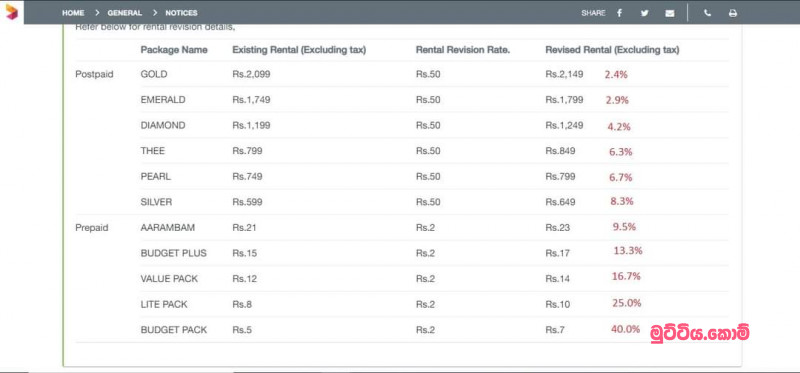Click the Sinhala watermark text

click(700, 333)
